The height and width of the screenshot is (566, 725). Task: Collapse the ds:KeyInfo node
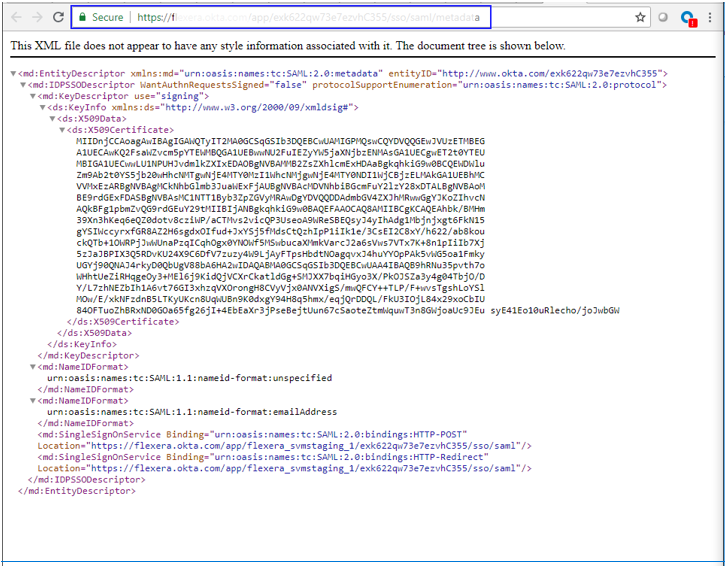click(42, 107)
